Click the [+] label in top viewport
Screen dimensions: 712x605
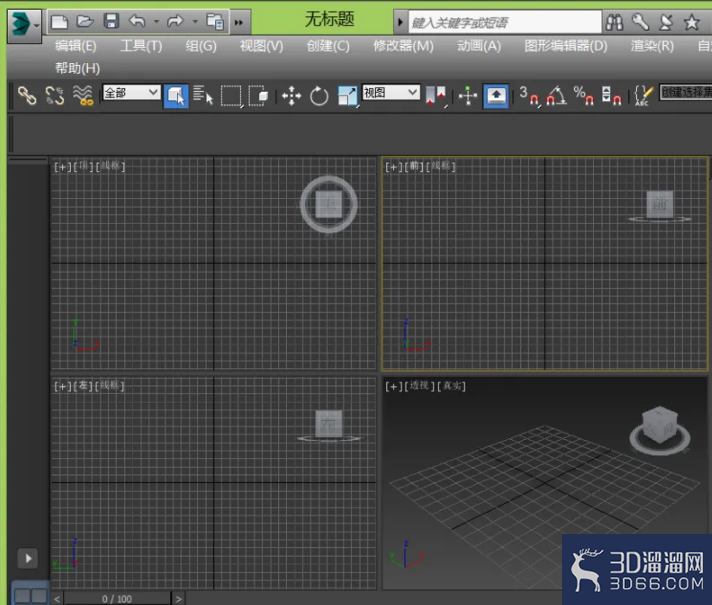(x=62, y=167)
